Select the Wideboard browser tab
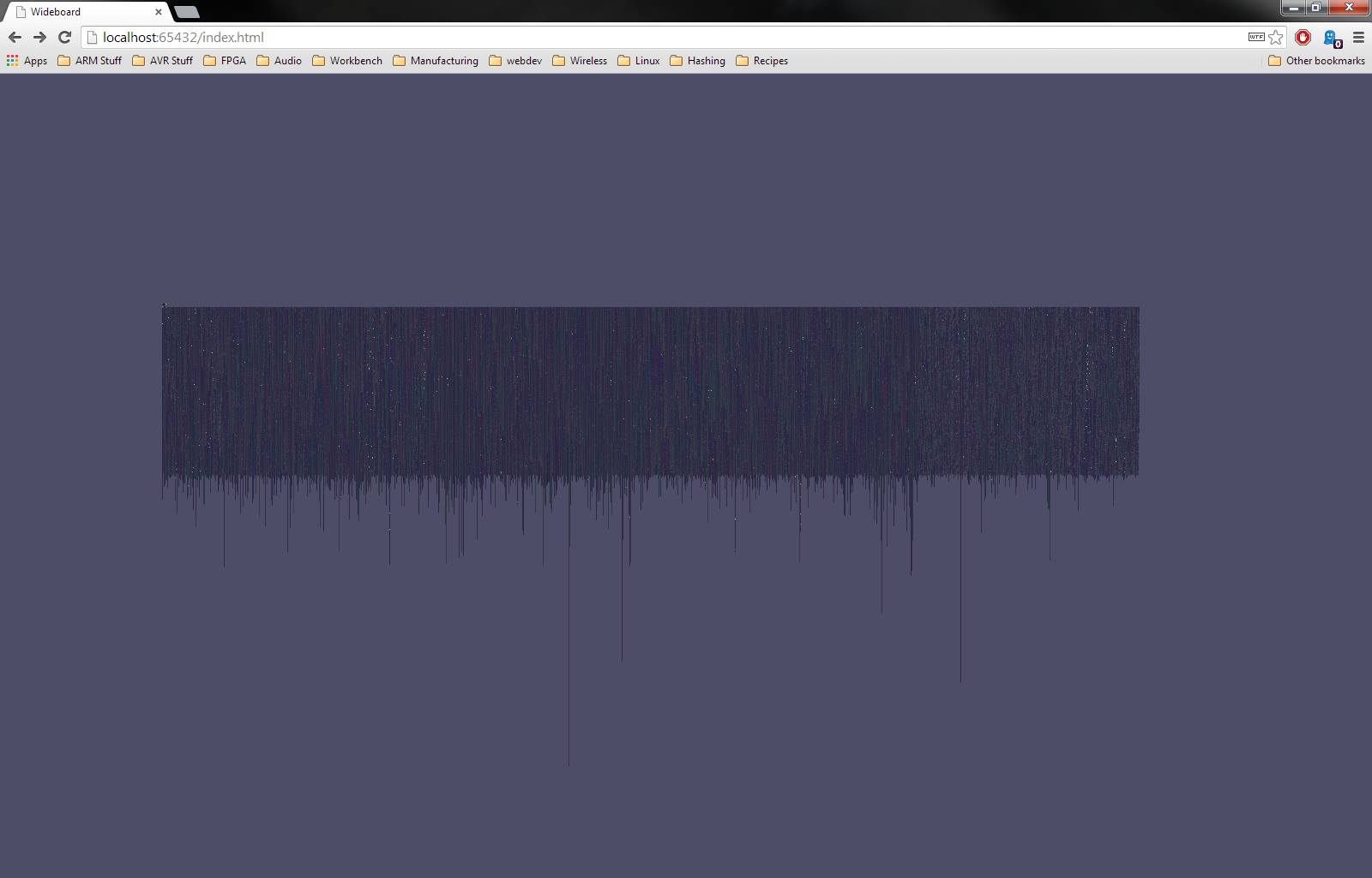 [x=86, y=12]
